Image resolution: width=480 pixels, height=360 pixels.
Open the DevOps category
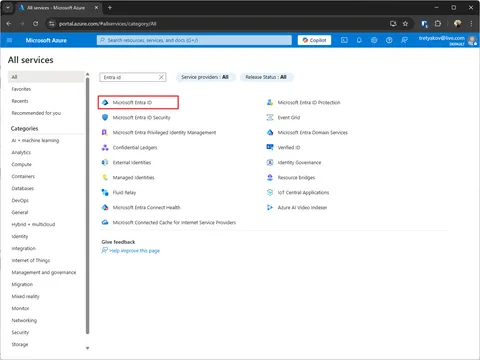(x=20, y=200)
